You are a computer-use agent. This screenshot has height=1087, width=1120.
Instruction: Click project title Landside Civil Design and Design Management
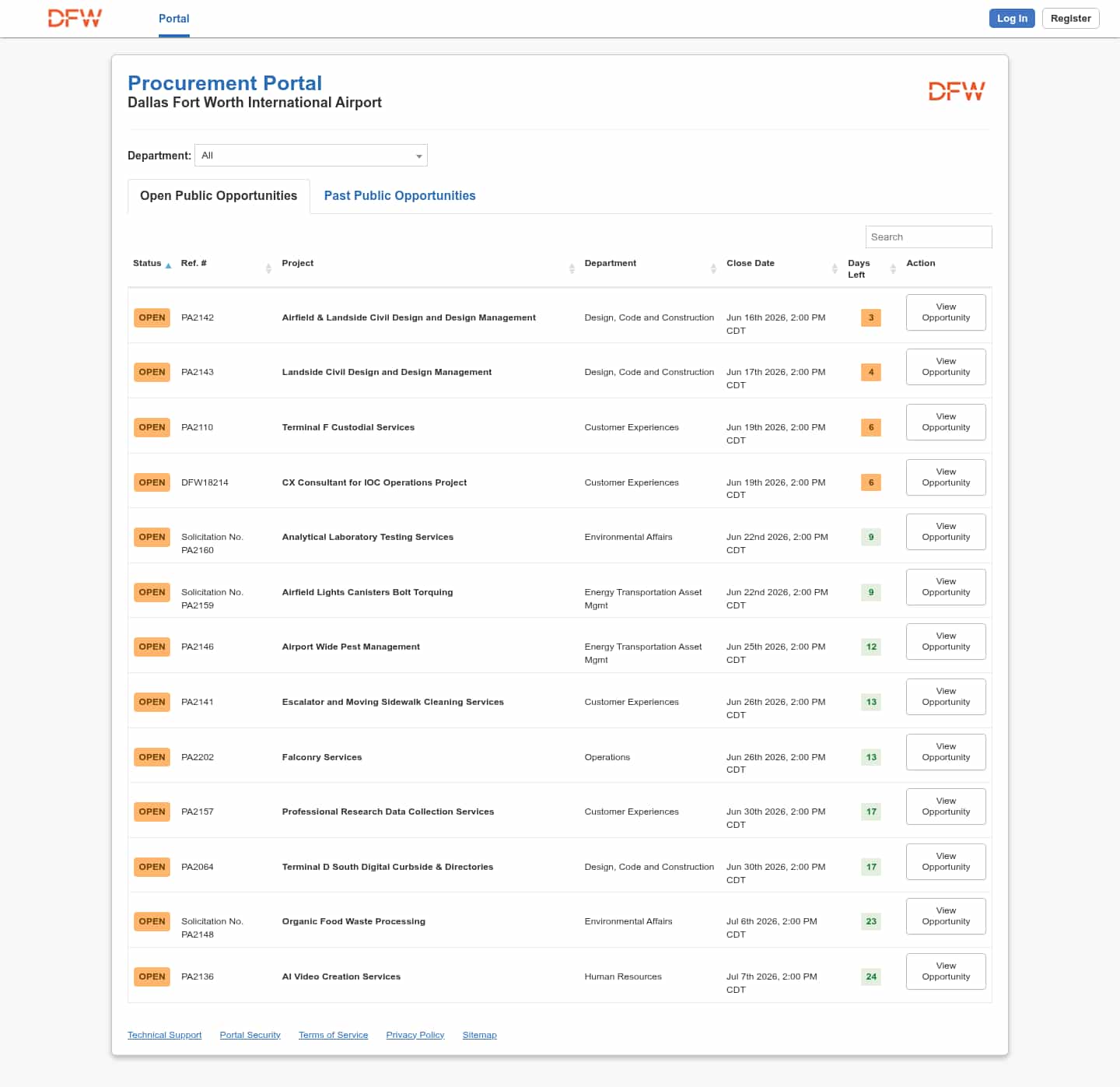387,372
